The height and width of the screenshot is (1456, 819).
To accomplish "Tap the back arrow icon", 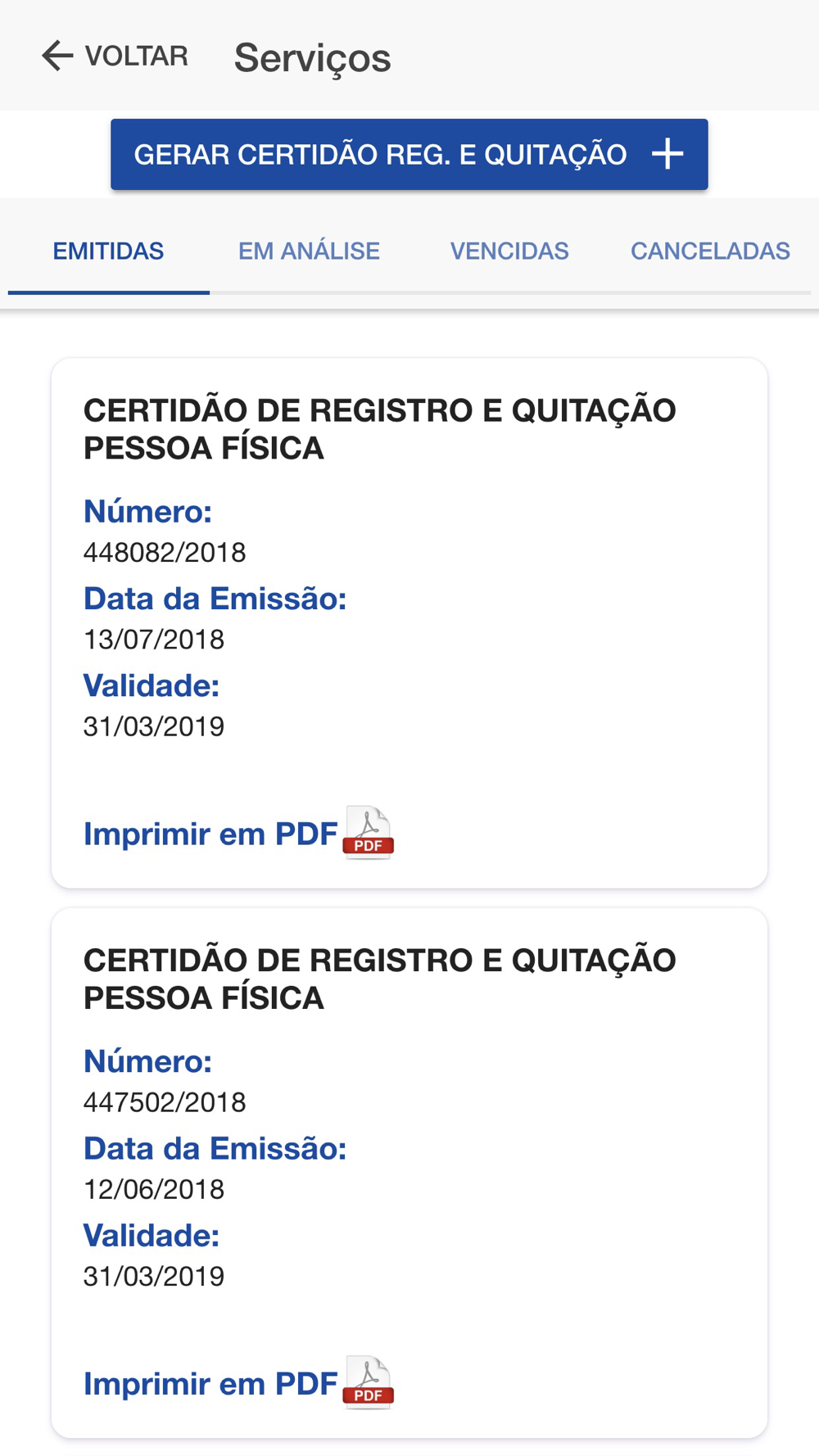I will 57,56.
